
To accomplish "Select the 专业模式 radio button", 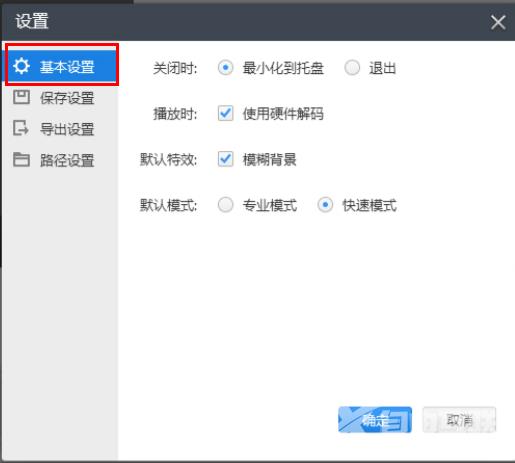I will point(225,205).
